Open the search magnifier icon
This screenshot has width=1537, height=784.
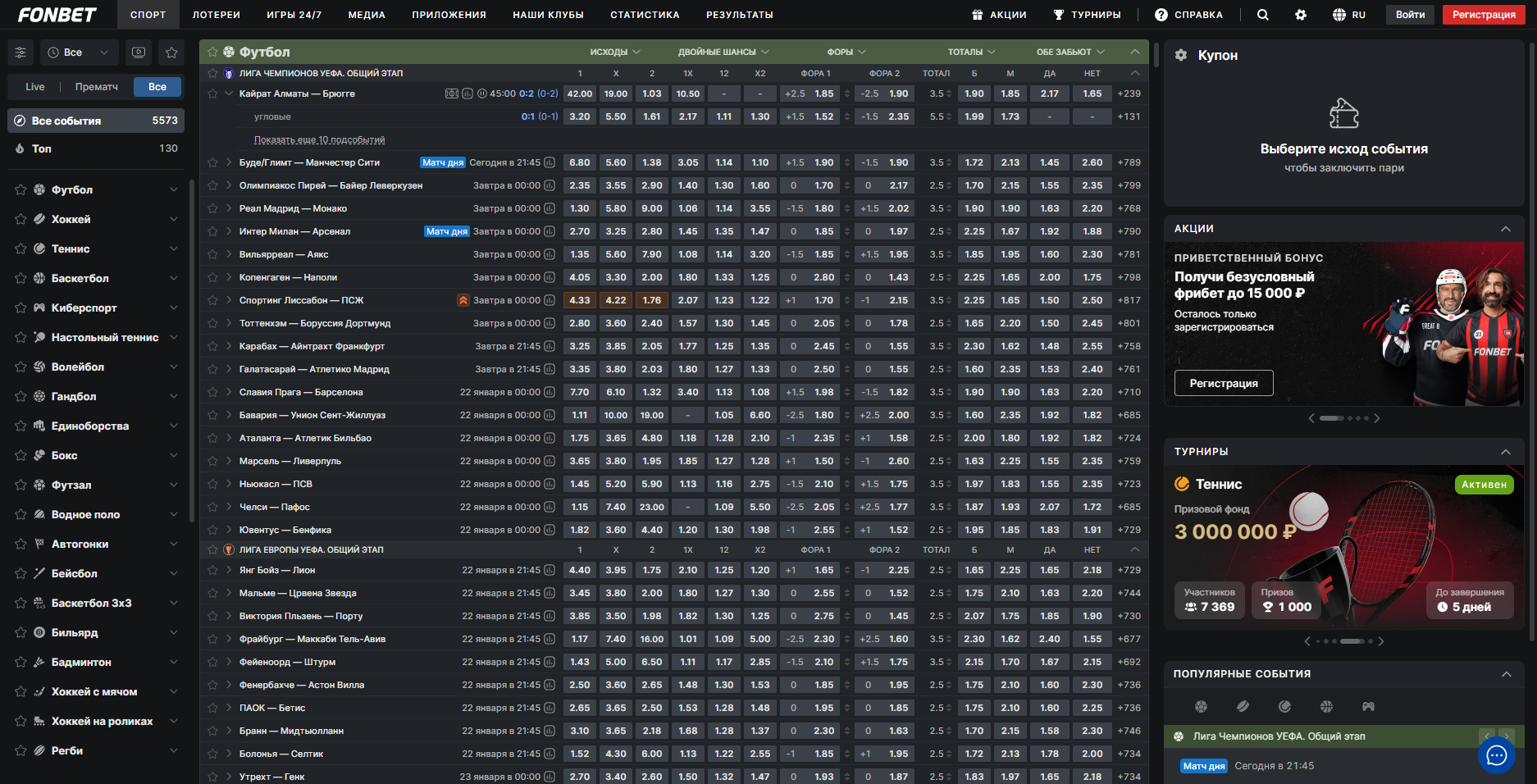[x=1262, y=15]
